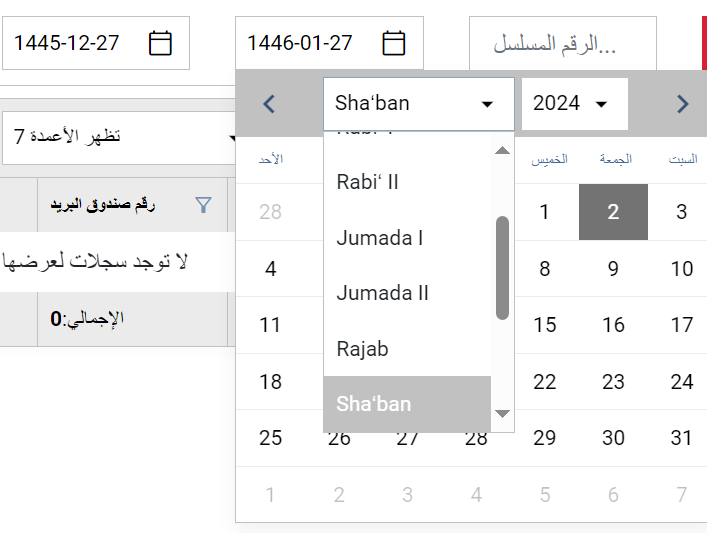Pick day 23 in the calendar grid

click(x=613, y=382)
